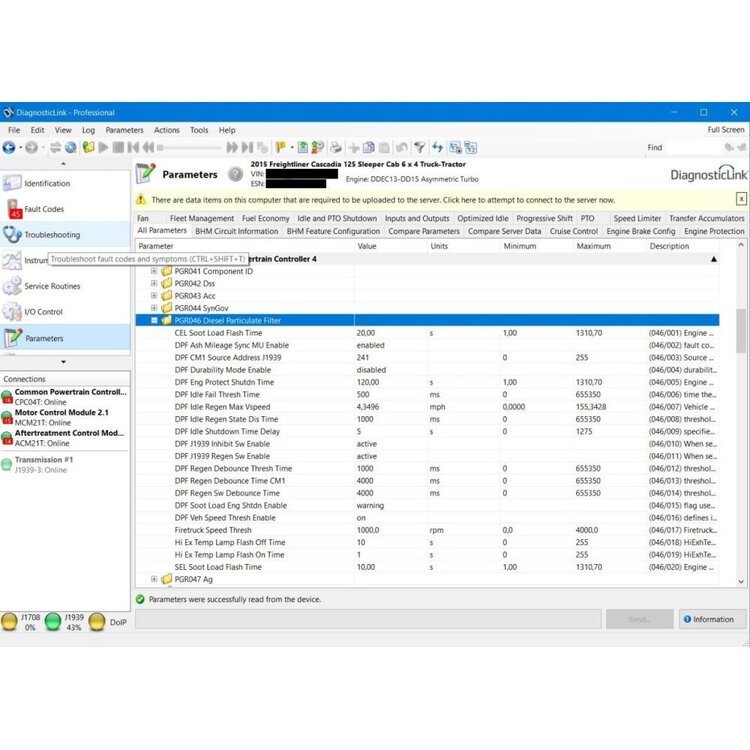Select the Cruise Control tab
This screenshot has height=750, width=750.
point(573,231)
